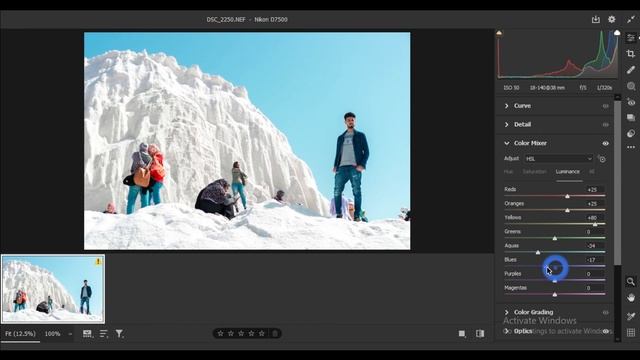Open the three-dot more settings menu

coord(631,147)
